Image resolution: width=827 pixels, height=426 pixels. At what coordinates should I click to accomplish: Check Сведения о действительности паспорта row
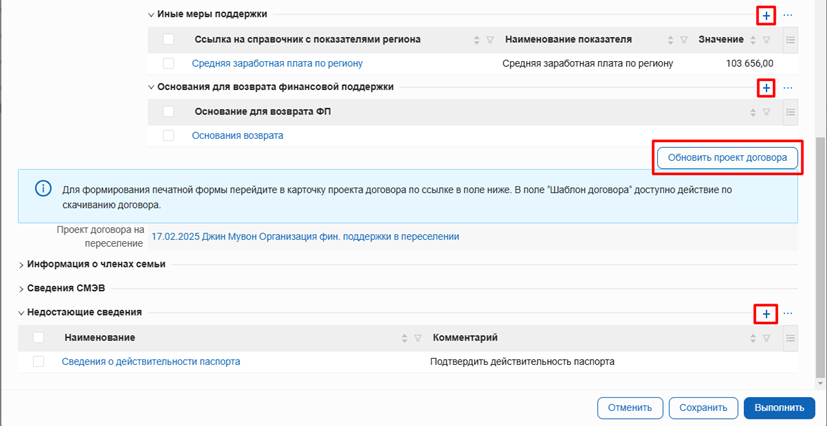[x=39, y=362]
